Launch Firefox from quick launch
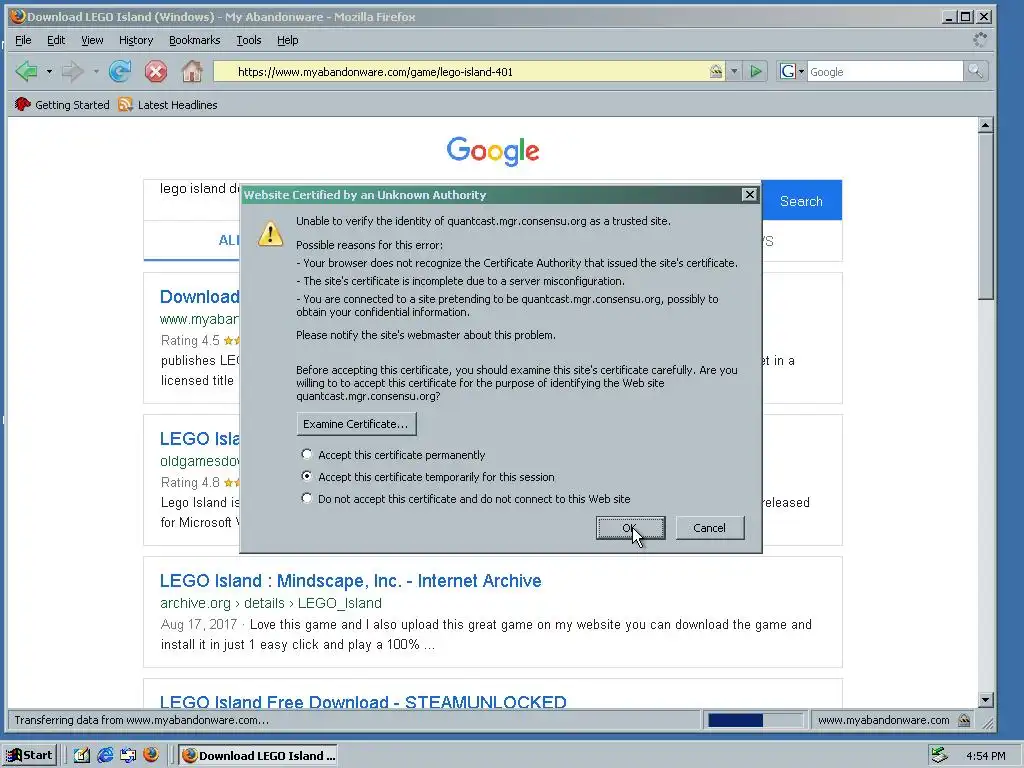 click(151, 754)
